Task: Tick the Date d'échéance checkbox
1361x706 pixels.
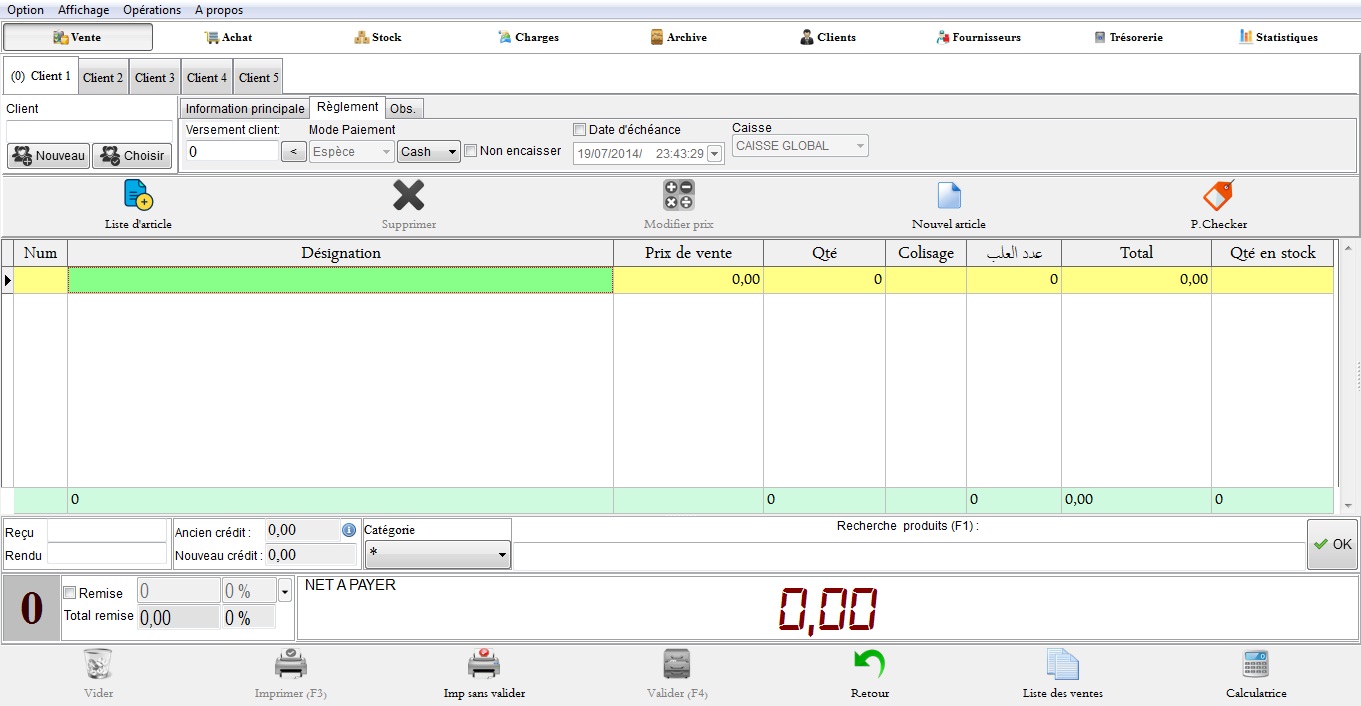Action: click(x=579, y=130)
